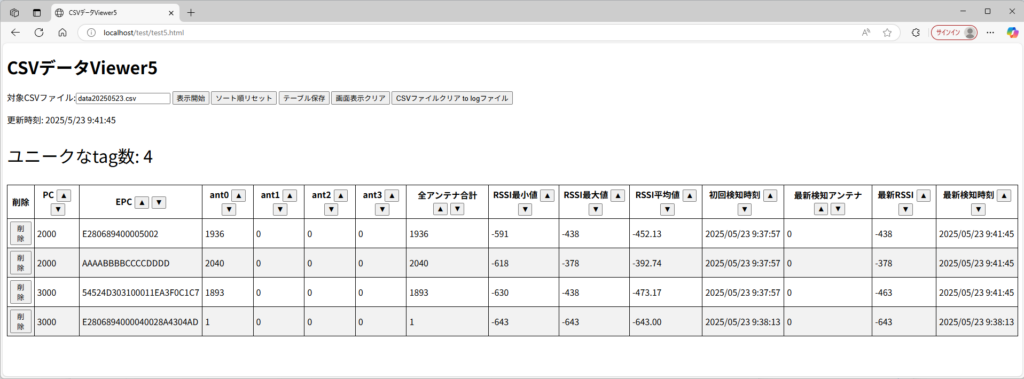
Task: Sort ant0 column descending
Action: (x=228, y=210)
